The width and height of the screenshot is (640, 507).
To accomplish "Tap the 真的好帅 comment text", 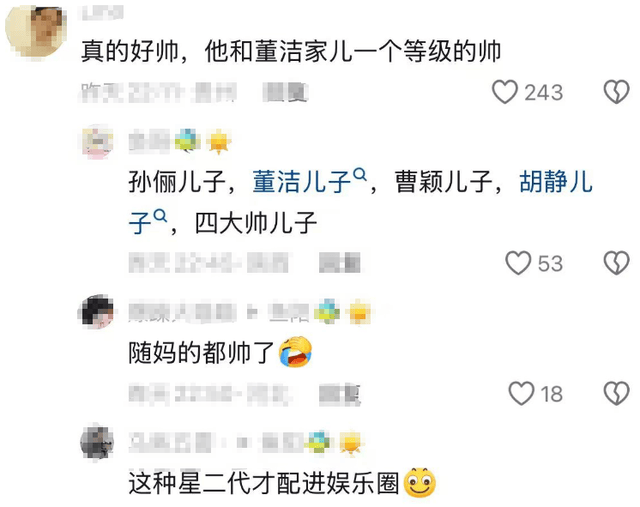I will tap(291, 51).
